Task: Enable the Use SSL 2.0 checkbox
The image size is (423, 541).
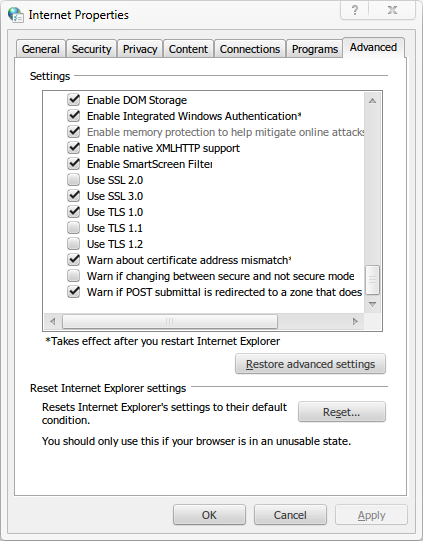Action: (73, 180)
